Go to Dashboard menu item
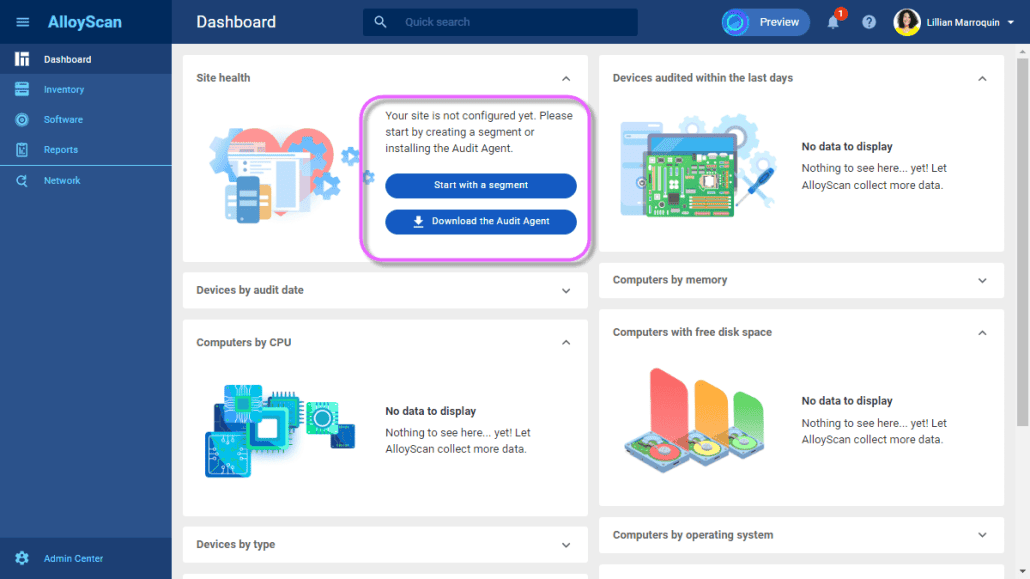This screenshot has width=1030, height=579. (86, 59)
